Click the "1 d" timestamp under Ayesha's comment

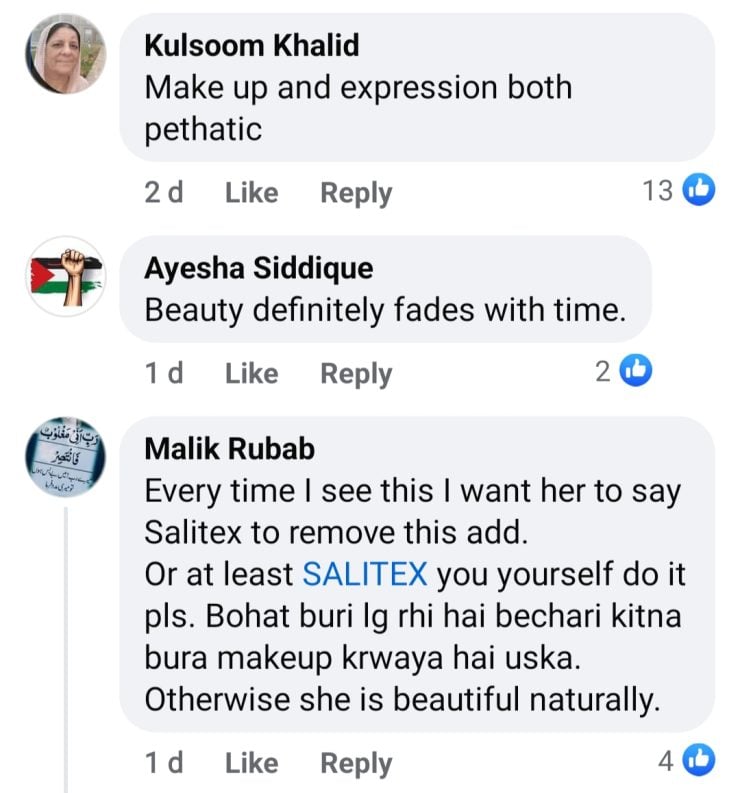tap(164, 373)
